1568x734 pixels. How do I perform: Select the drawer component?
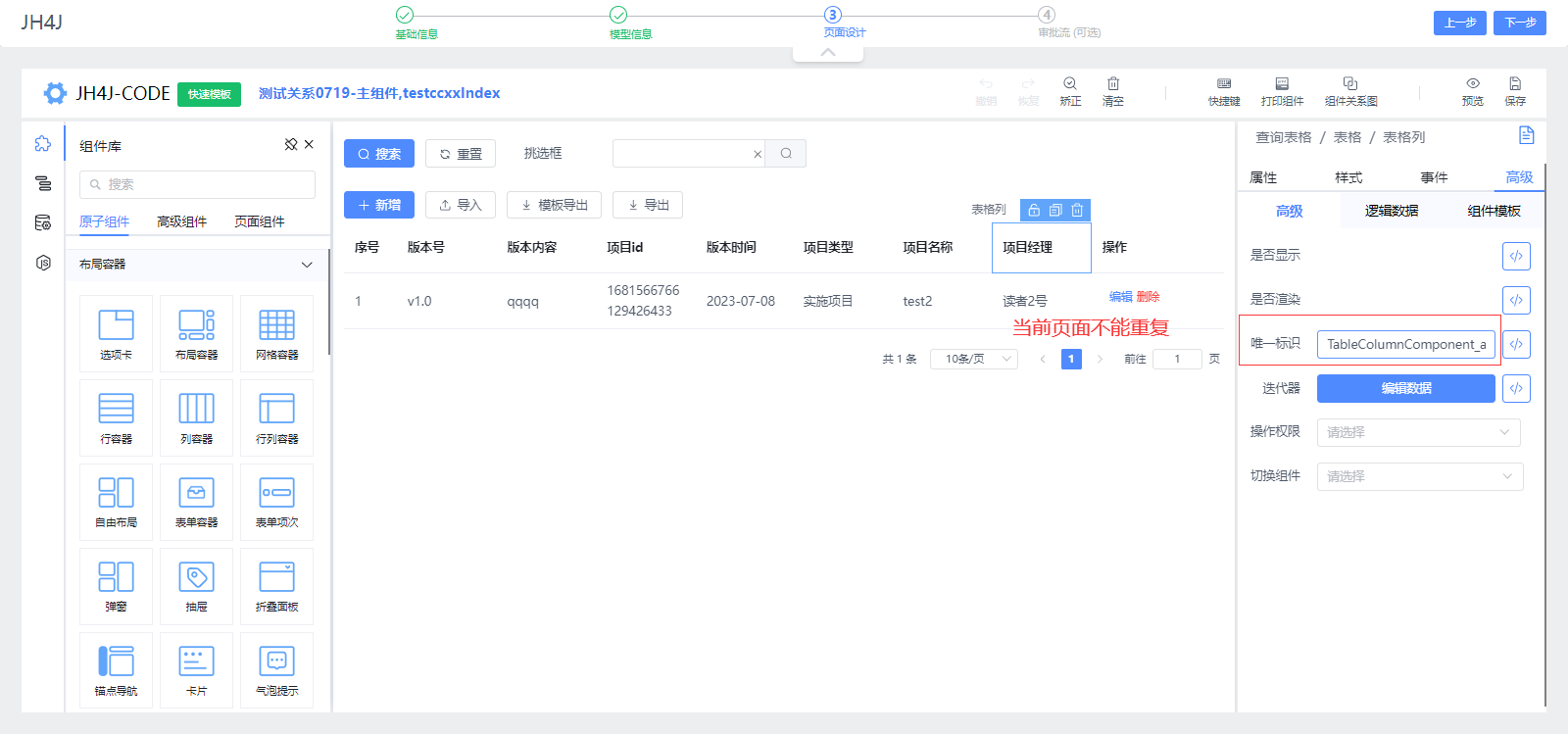[196, 586]
